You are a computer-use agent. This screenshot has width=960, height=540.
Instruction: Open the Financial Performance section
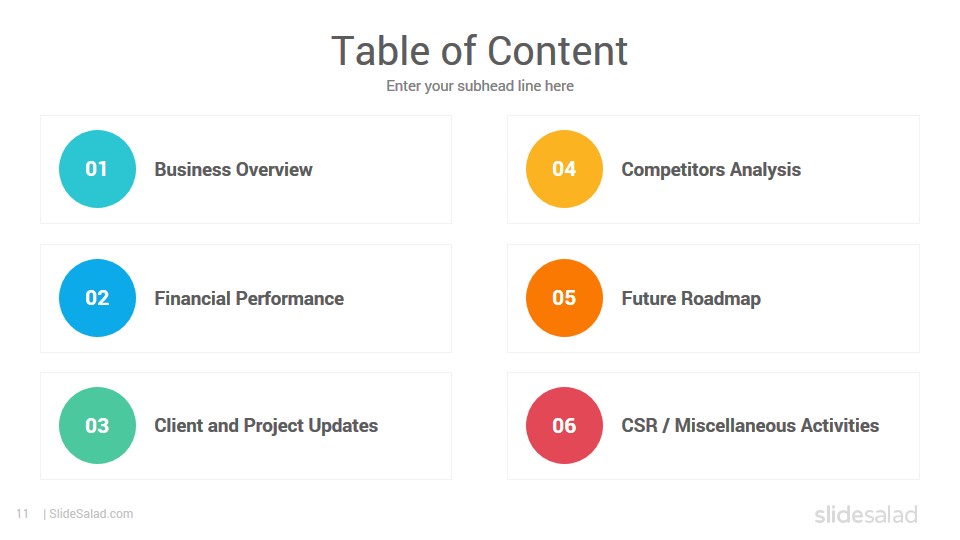(x=249, y=298)
